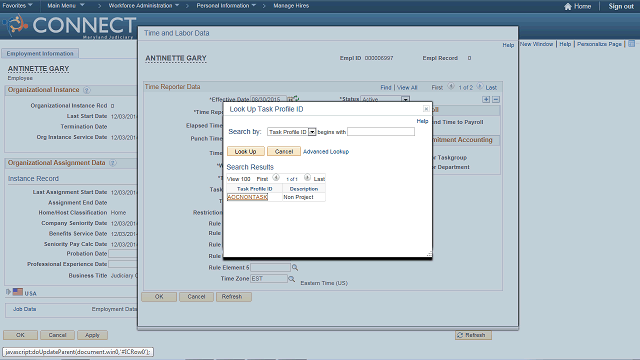Click the begins with search field
This screenshot has width=640, height=360.
coord(381,131)
